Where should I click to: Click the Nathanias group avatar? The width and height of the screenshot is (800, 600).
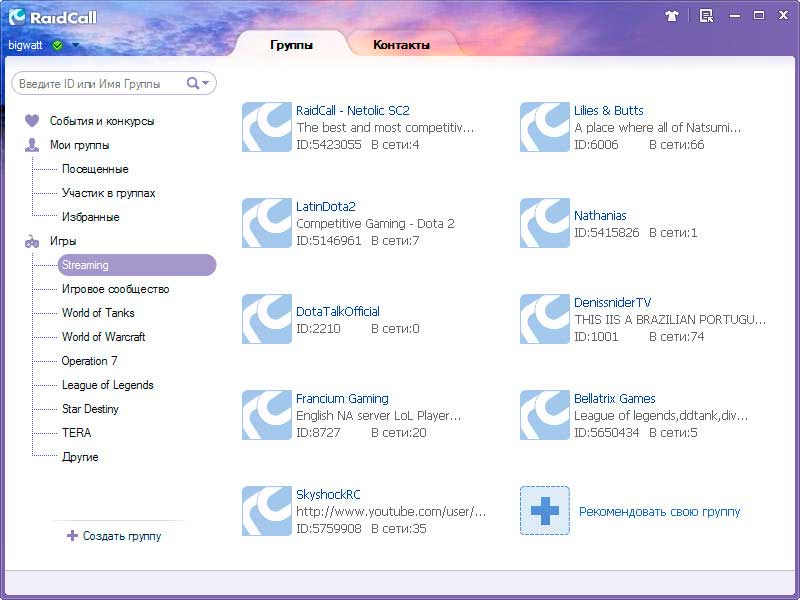coord(544,223)
